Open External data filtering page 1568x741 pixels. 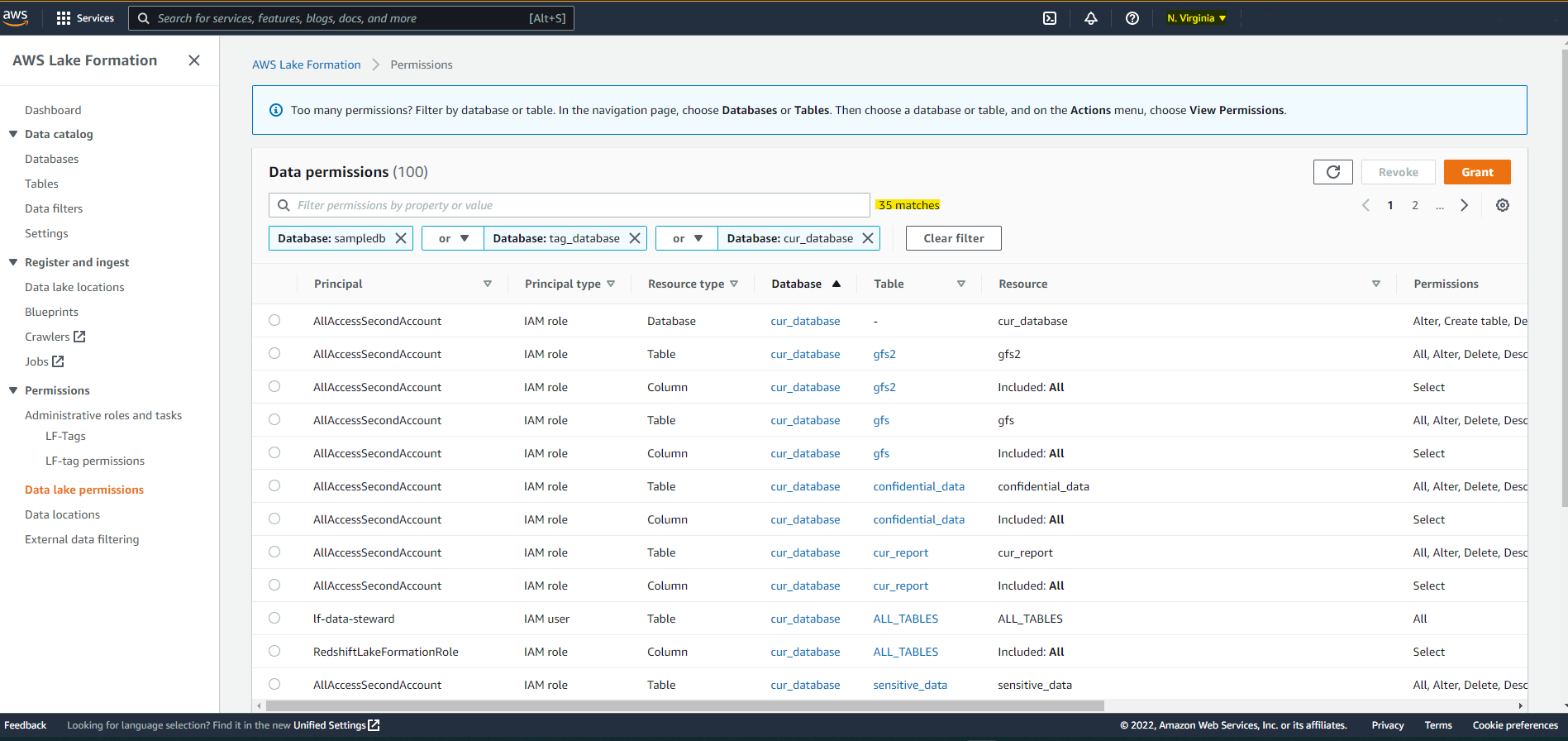(82, 539)
